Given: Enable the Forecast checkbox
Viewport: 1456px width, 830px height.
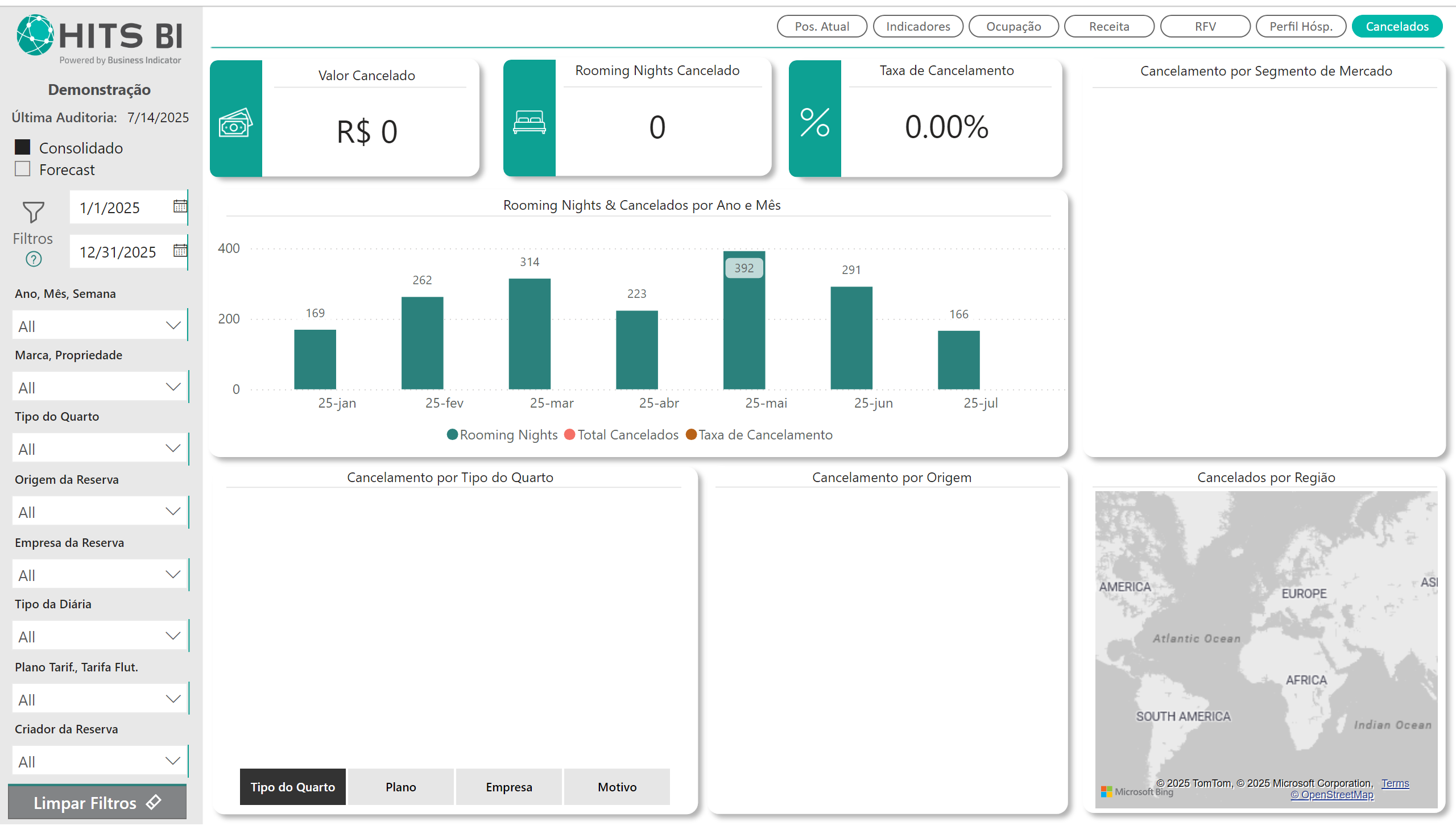Looking at the screenshot, I should [x=23, y=169].
